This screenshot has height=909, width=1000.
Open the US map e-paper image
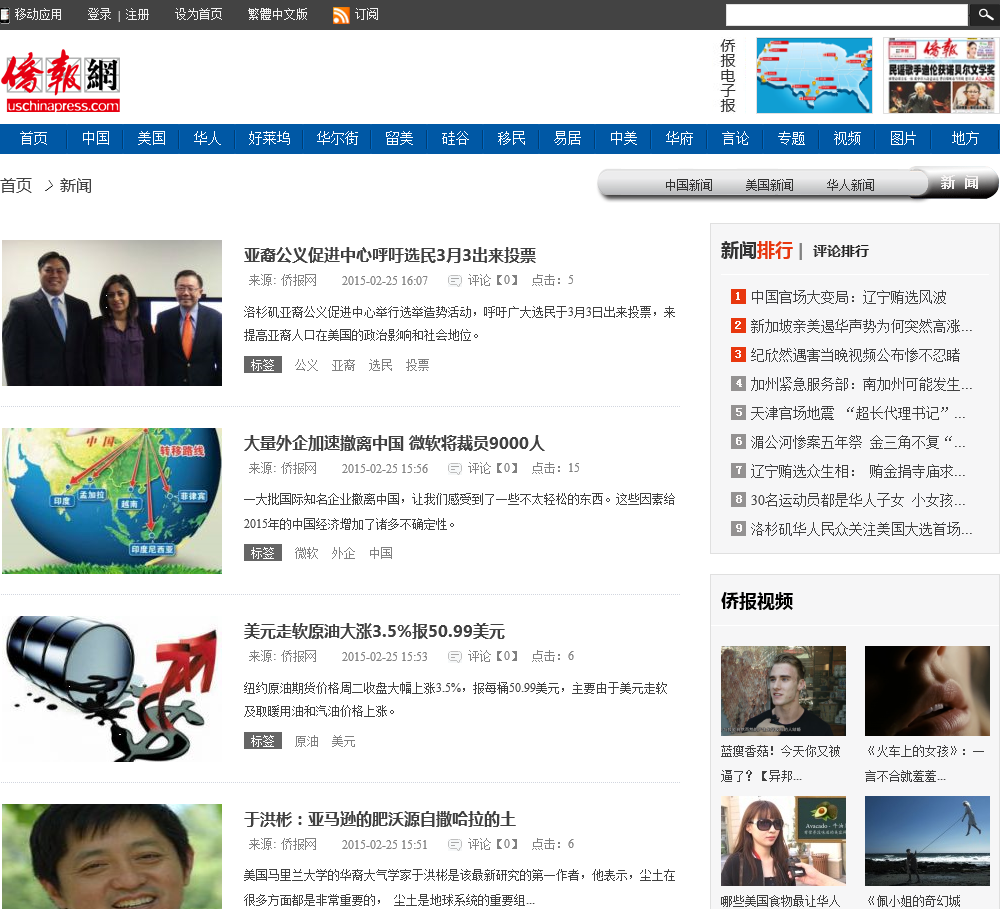[814, 76]
